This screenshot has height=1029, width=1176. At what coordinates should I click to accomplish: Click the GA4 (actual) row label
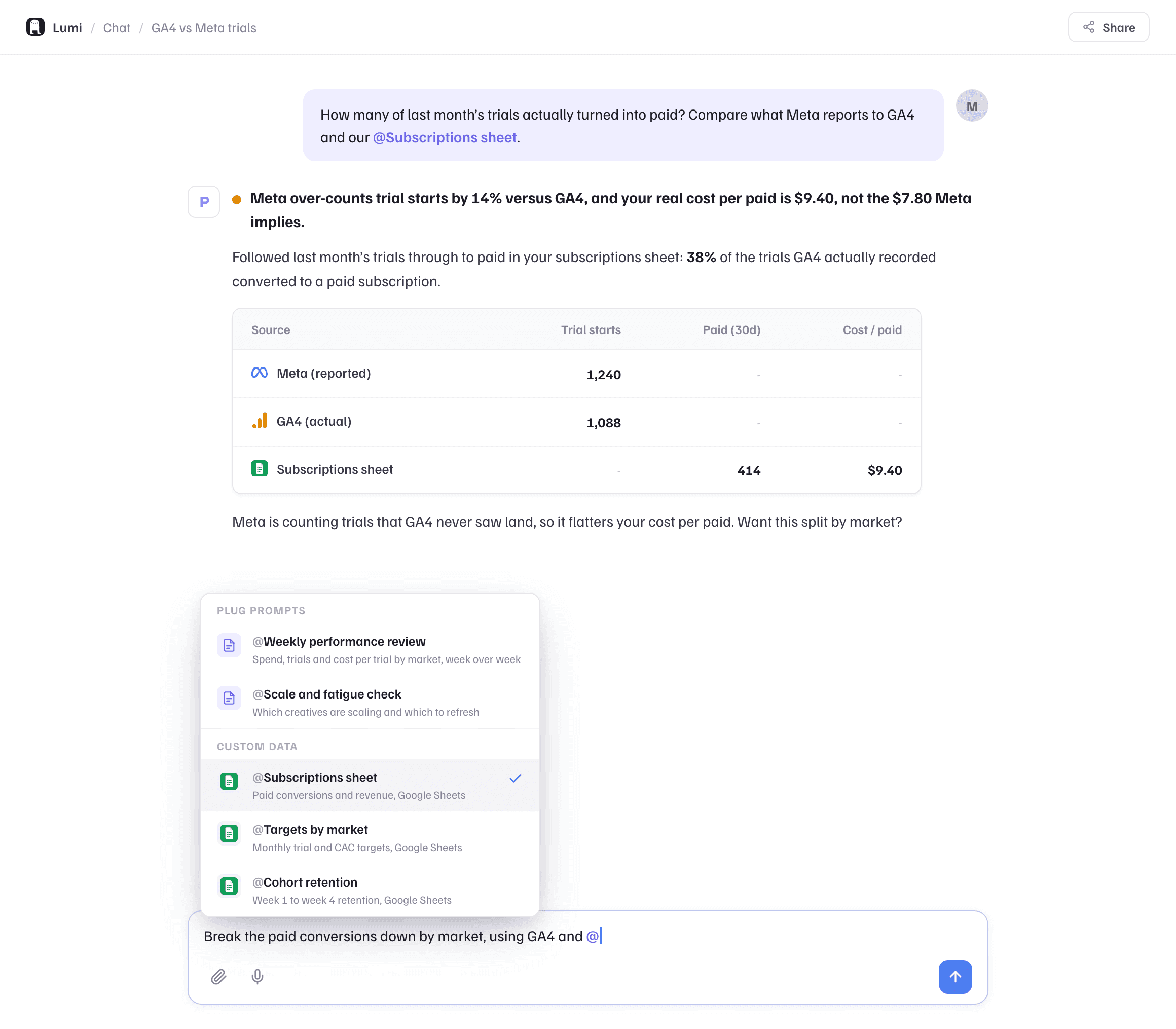point(314,421)
